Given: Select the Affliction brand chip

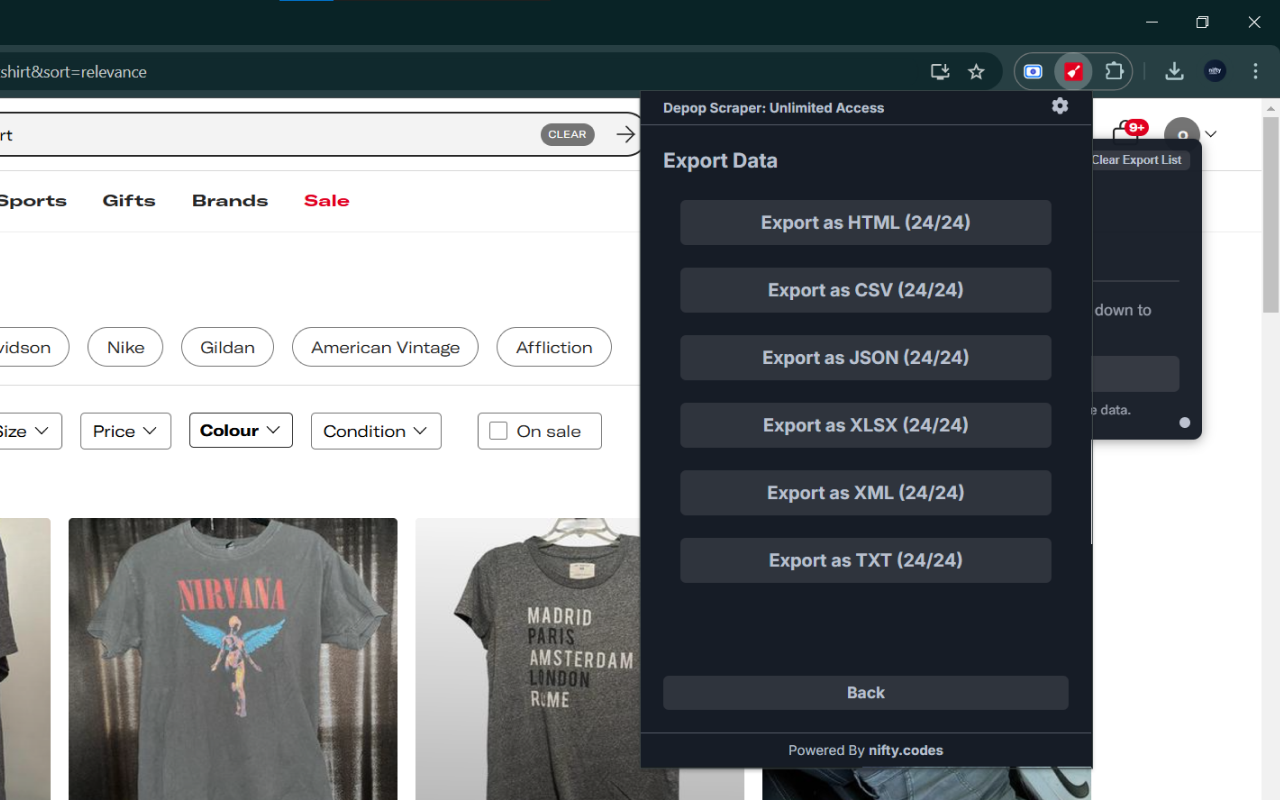Looking at the screenshot, I should point(554,347).
